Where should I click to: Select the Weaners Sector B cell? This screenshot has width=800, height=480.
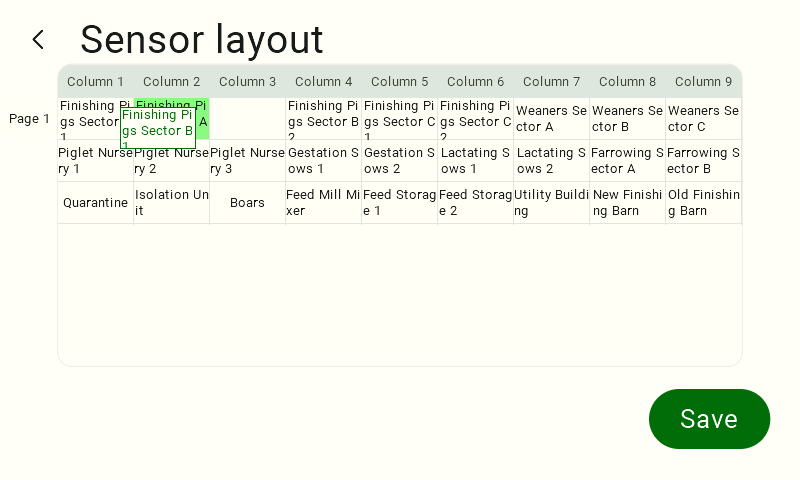tap(628, 119)
